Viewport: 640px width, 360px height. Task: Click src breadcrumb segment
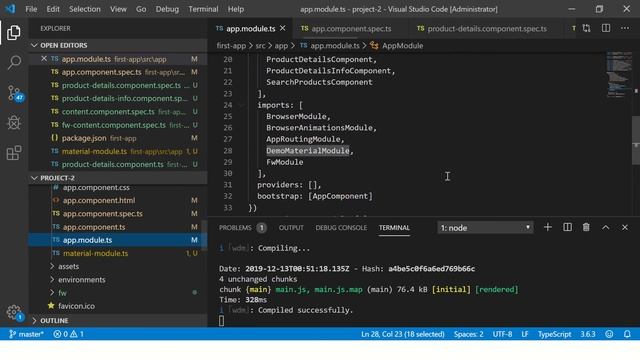(x=260, y=46)
